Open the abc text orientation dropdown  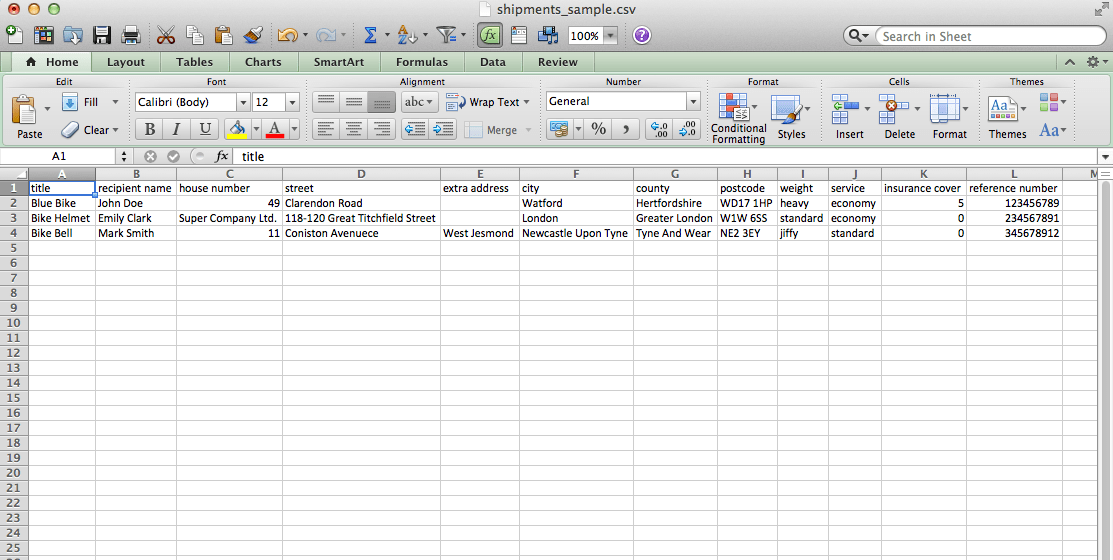(420, 102)
